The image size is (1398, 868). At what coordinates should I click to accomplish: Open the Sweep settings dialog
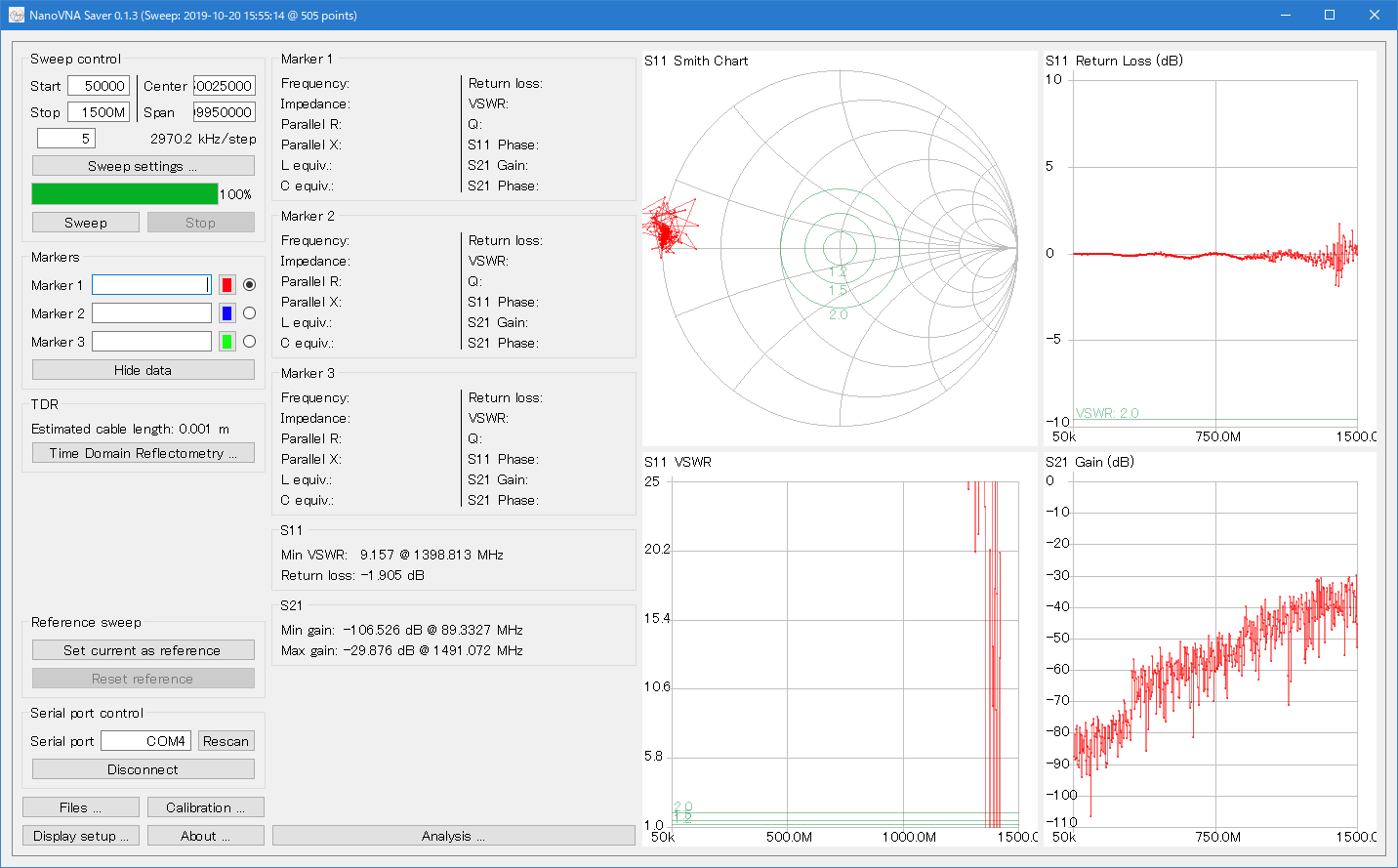144,166
